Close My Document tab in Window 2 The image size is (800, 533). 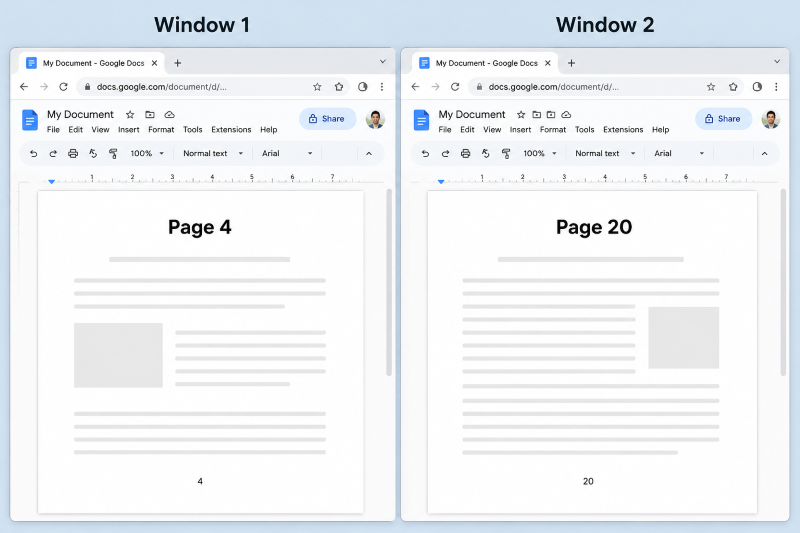tap(547, 63)
